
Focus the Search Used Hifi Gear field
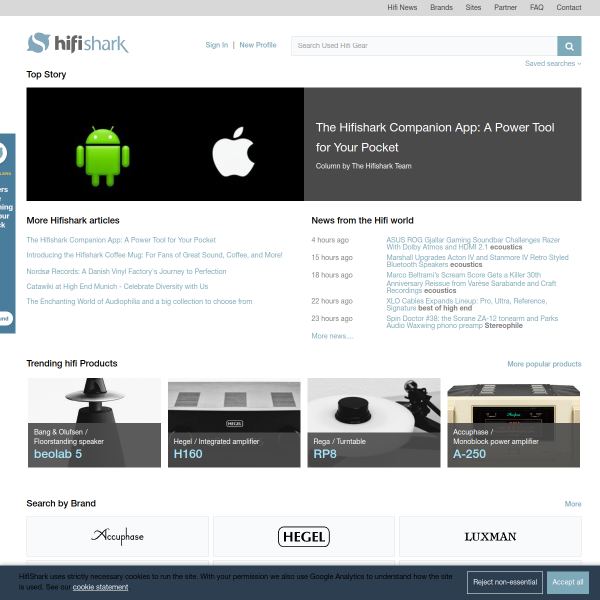[x=424, y=46]
